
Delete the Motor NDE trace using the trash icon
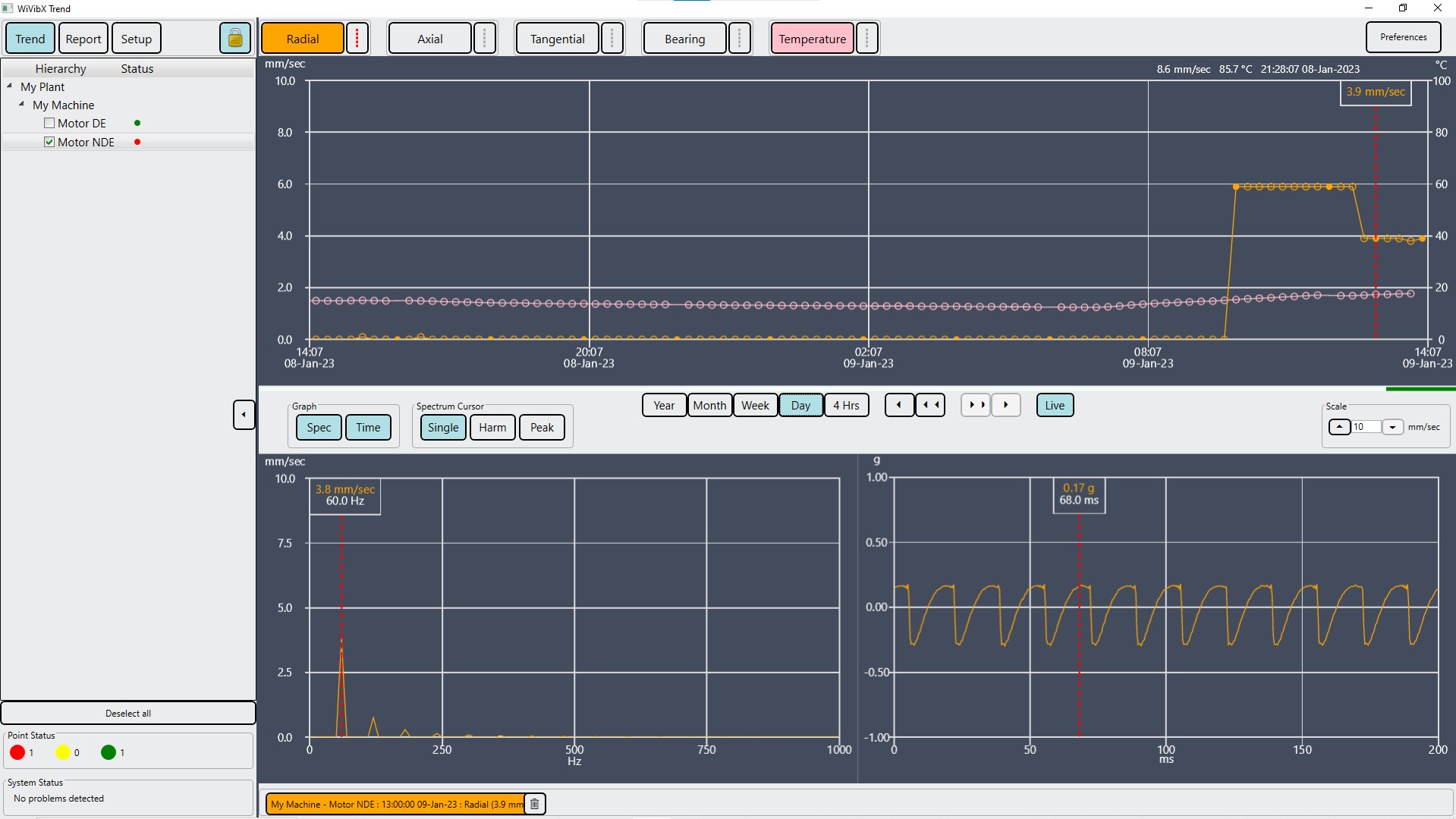pyautogui.click(x=534, y=804)
